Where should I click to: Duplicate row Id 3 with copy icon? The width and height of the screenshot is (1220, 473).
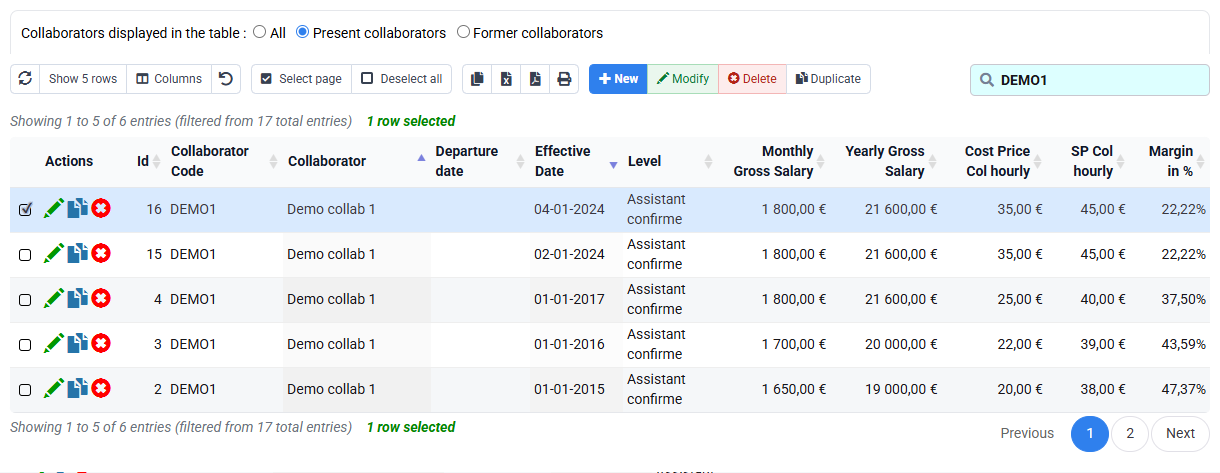(78, 344)
